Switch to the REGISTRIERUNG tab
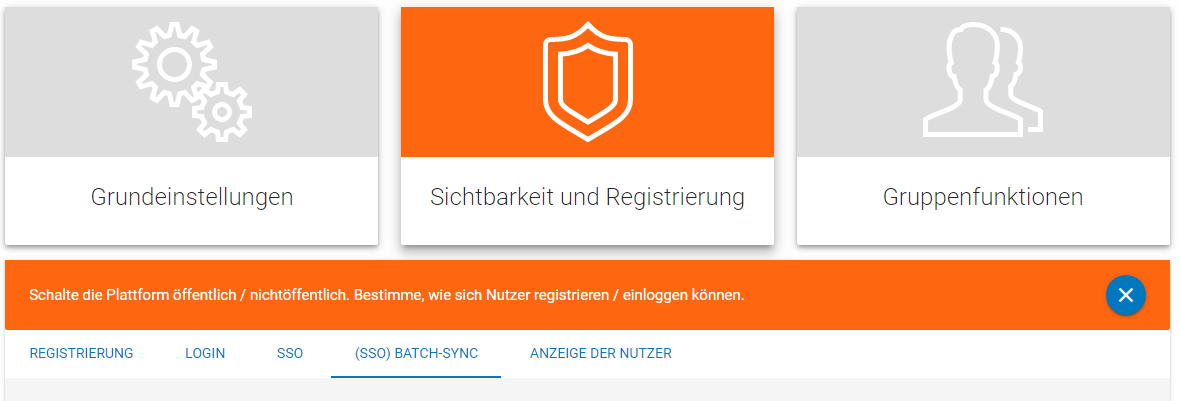Viewport: 1180px width, 401px height. click(x=81, y=353)
